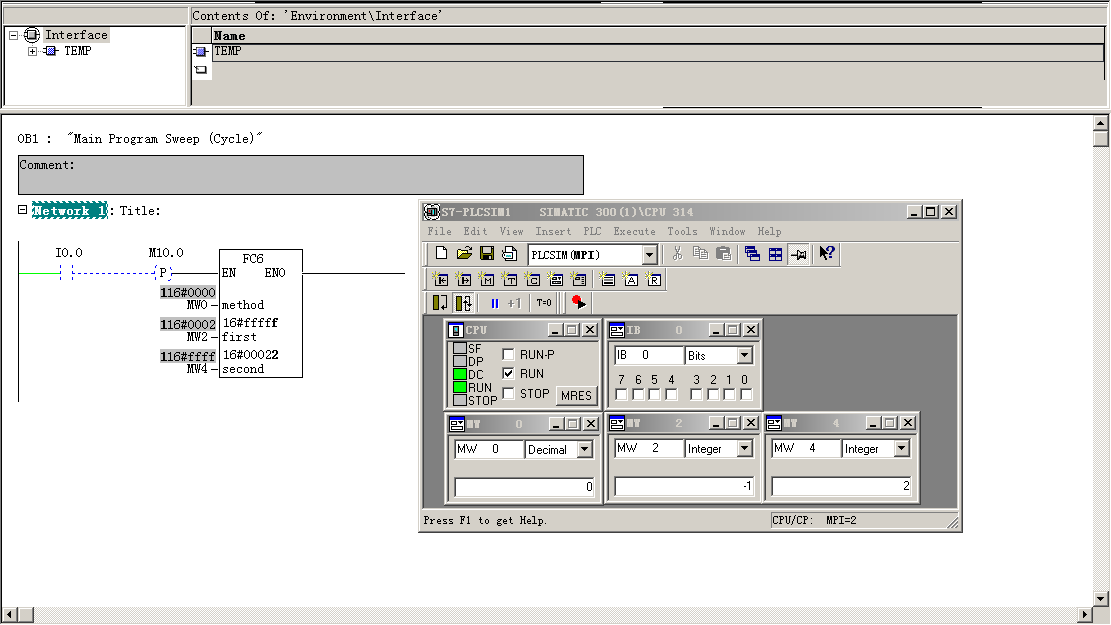
Task: Select Single Scan execution mode
Action: pyautogui.click(x=440, y=303)
